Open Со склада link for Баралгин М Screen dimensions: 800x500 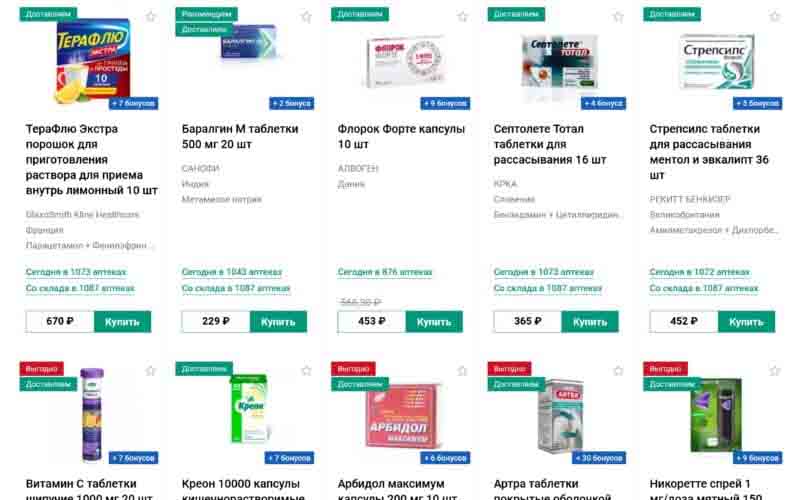pos(236,288)
